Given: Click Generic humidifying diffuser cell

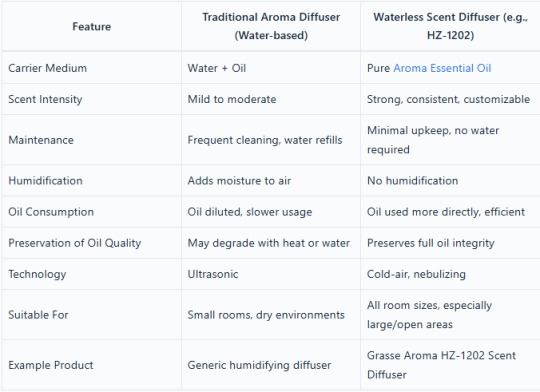Looking at the screenshot, I should (x=259, y=365).
